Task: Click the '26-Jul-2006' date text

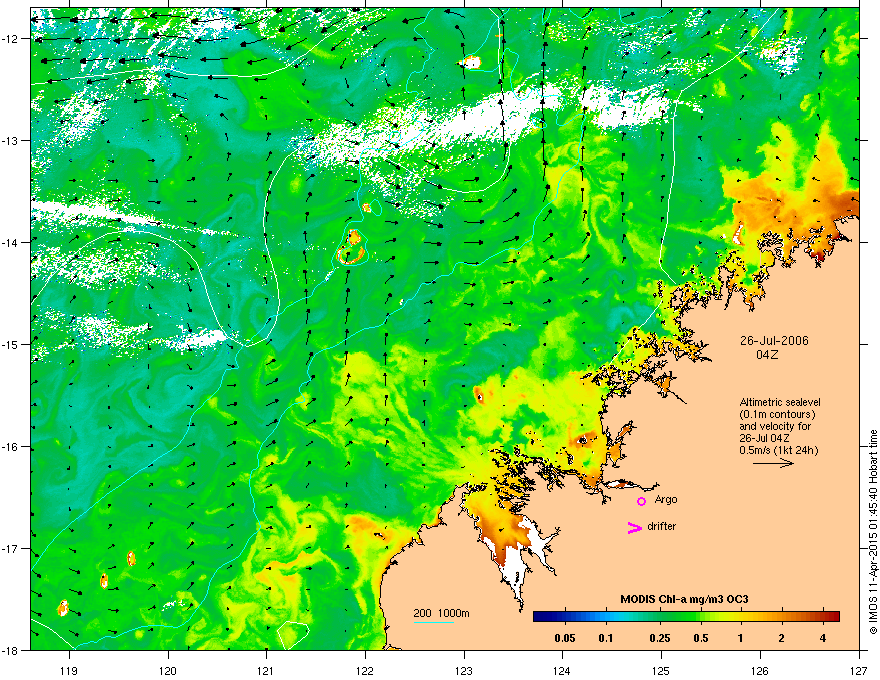Action: [774, 341]
